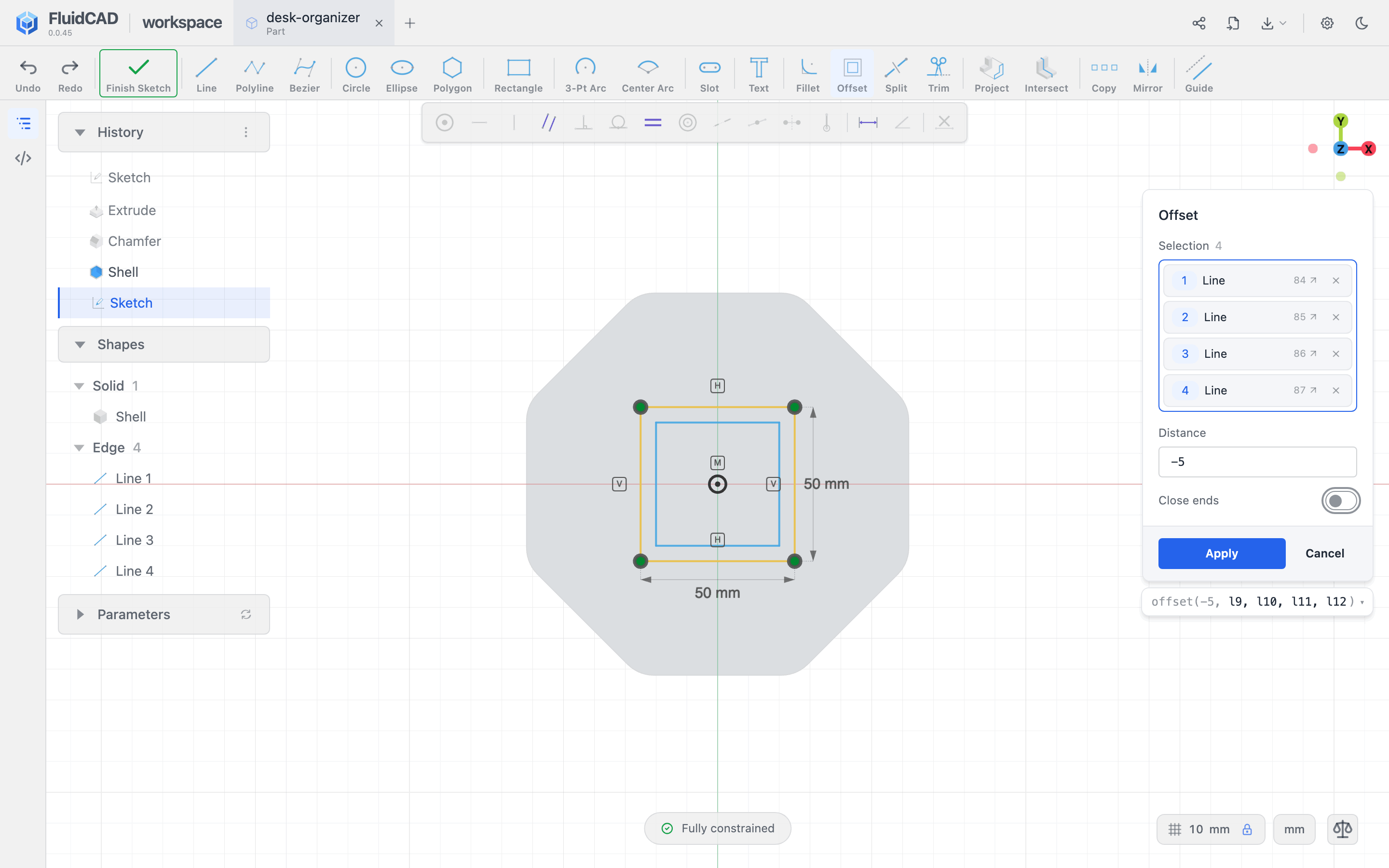Select the Bezier tool
Viewport: 1389px width, 868px height.
pyautogui.click(x=304, y=75)
